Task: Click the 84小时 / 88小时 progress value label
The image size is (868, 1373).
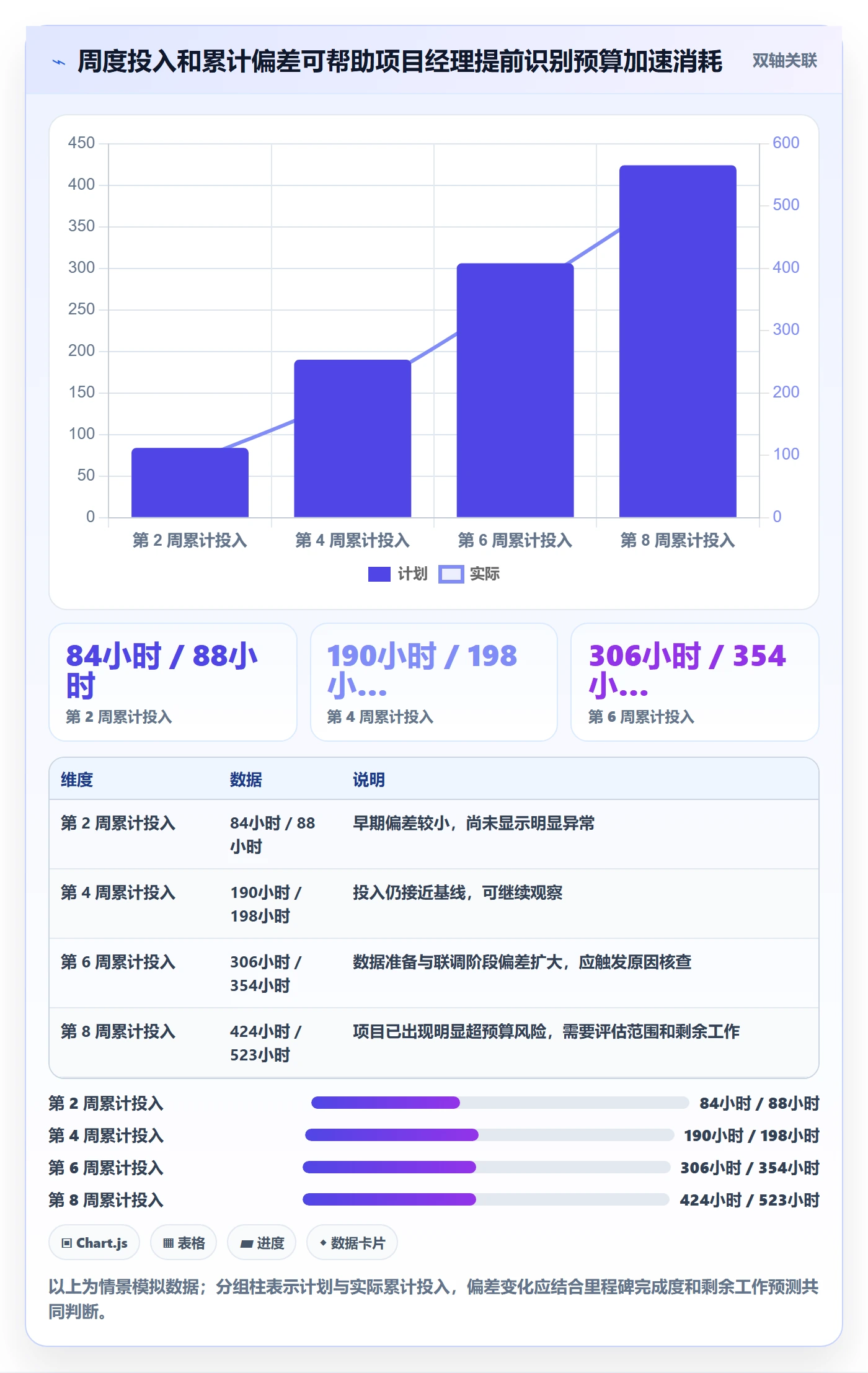Action: [x=759, y=1103]
